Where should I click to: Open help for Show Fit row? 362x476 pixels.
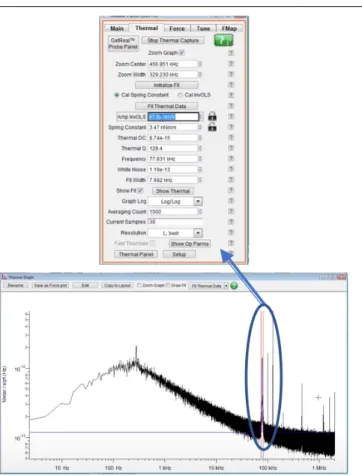(231, 191)
